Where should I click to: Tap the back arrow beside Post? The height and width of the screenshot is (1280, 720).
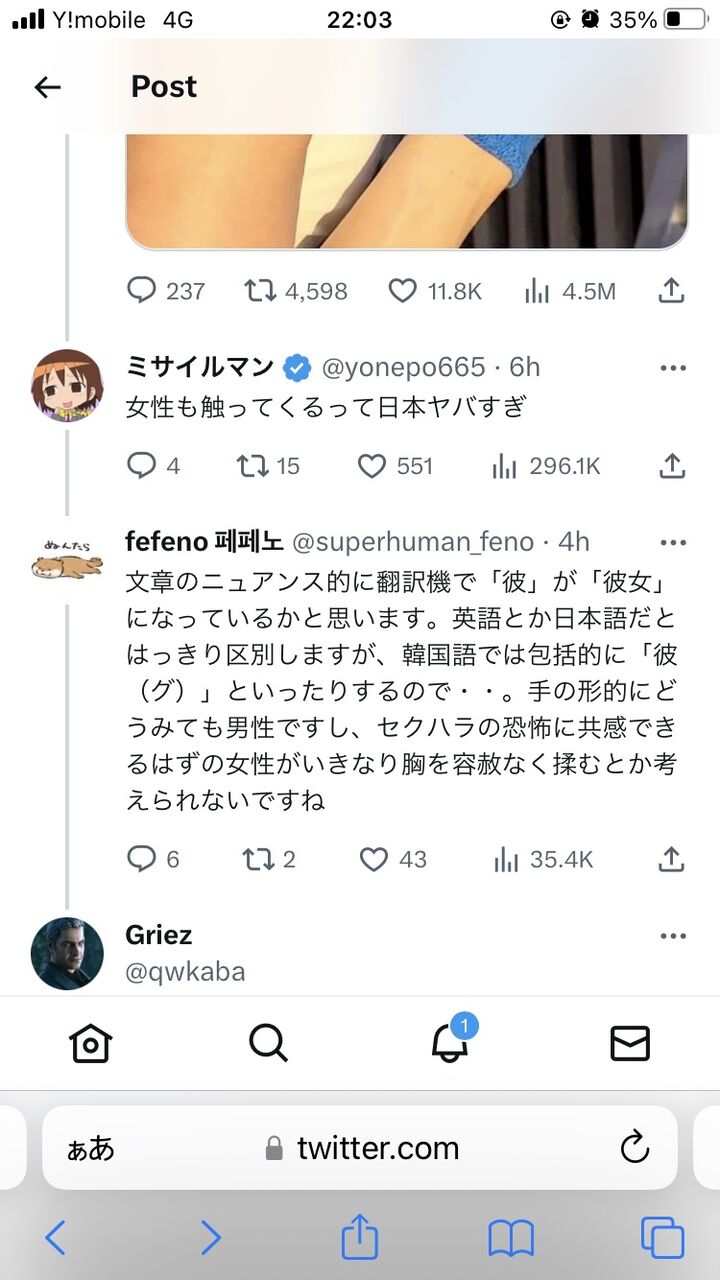(x=48, y=87)
